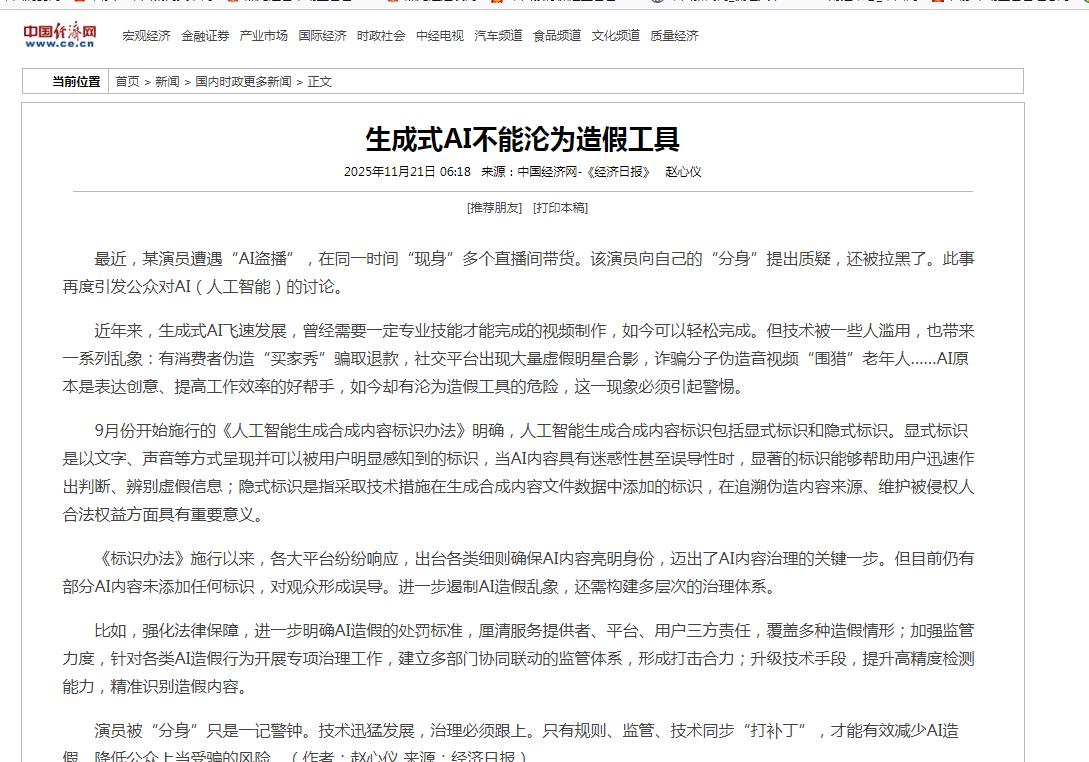The width and height of the screenshot is (1089, 762).
Task: Open the 宏观经济 navigation channel
Action: (x=146, y=36)
